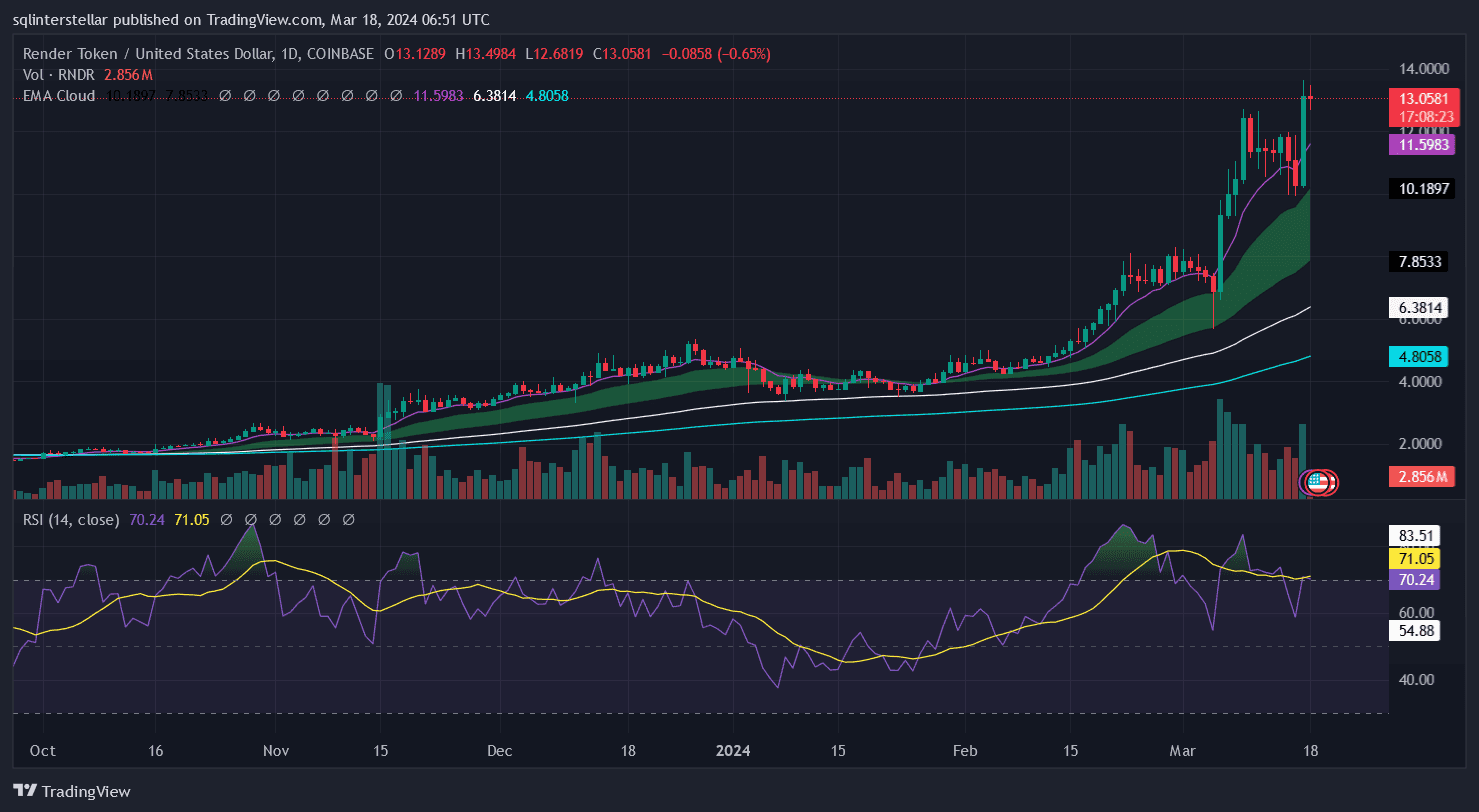Click the EMA Cloud indicator legend name
Image resolution: width=1479 pixels, height=812 pixels.
(x=59, y=96)
